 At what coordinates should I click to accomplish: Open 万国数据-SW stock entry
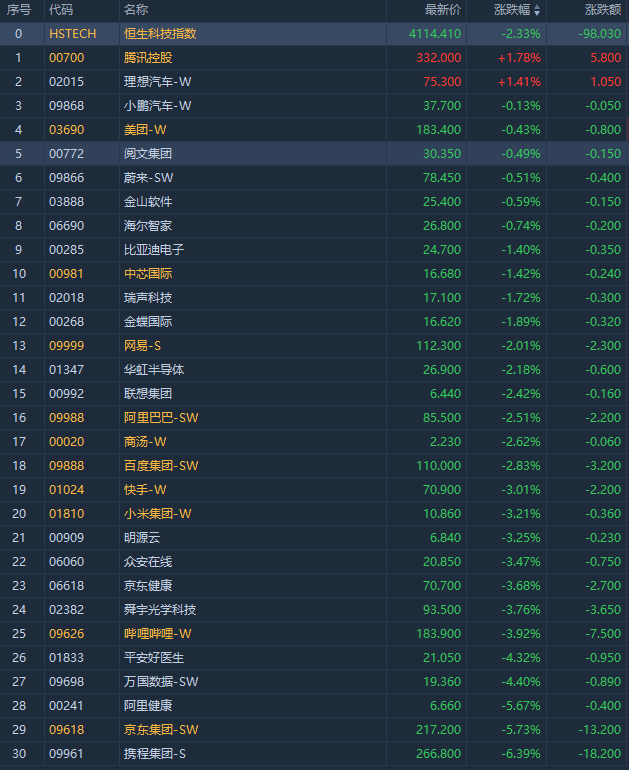(161, 682)
